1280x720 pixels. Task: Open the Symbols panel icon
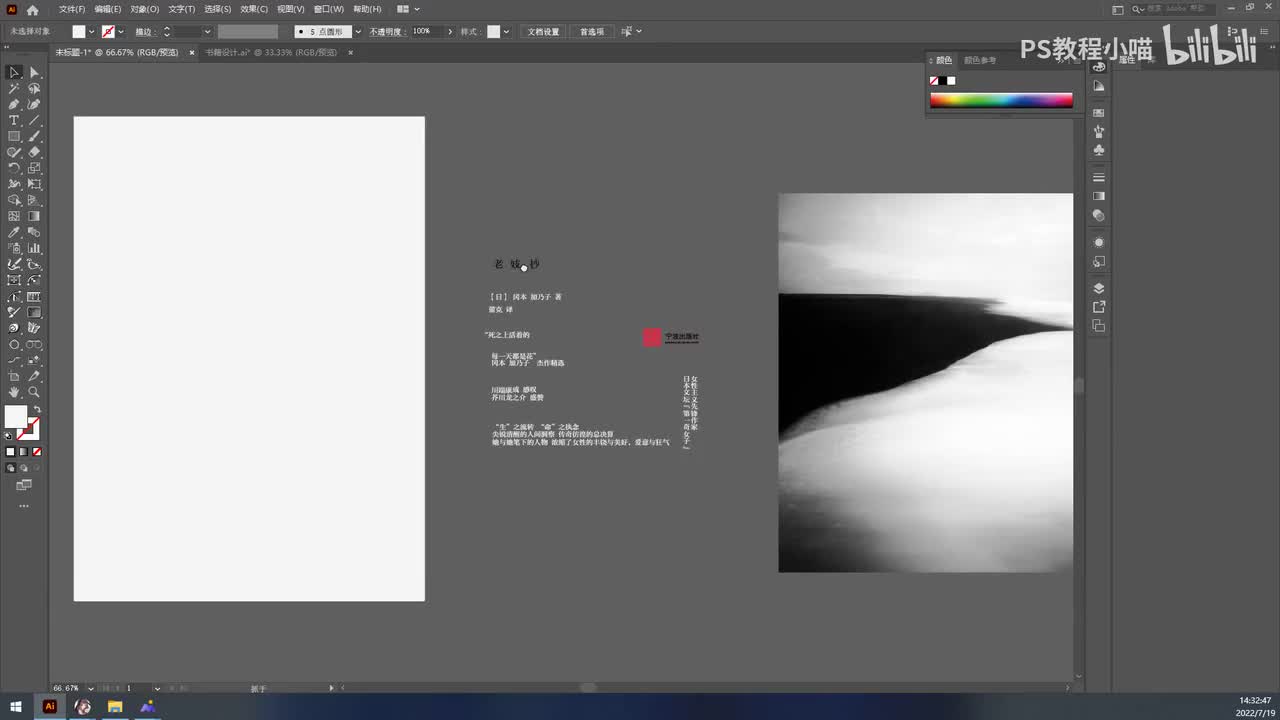[x=1099, y=150]
